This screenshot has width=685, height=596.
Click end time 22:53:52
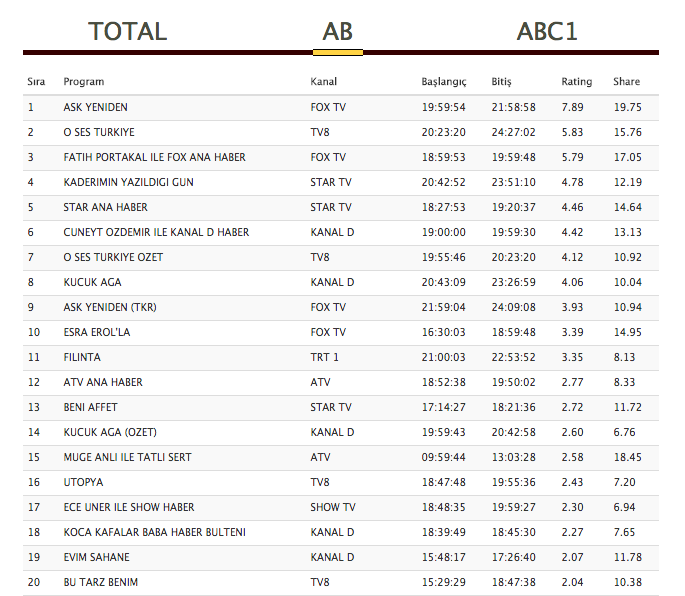513,357
